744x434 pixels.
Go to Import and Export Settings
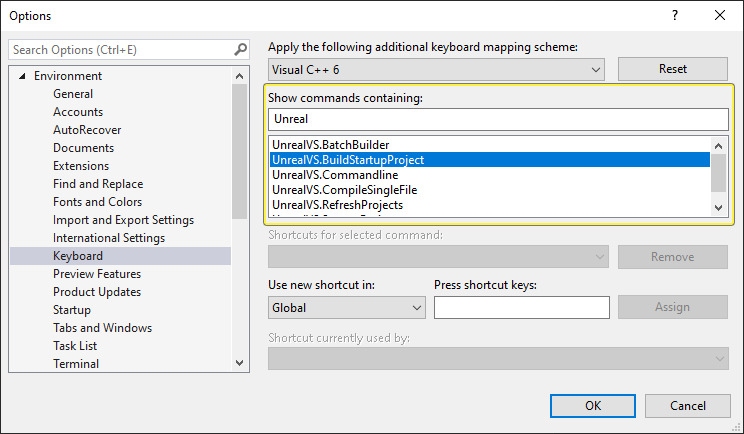pos(123,220)
